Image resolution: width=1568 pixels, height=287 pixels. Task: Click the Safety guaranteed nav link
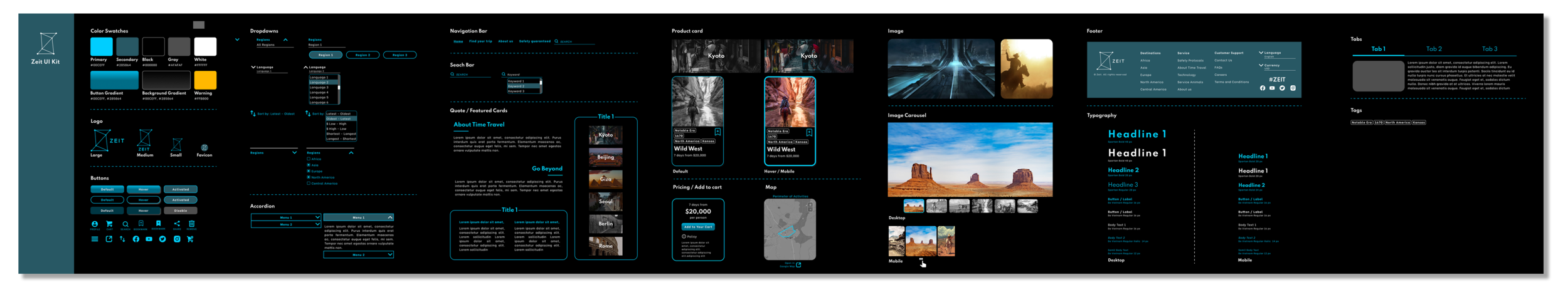pyautogui.click(x=534, y=41)
